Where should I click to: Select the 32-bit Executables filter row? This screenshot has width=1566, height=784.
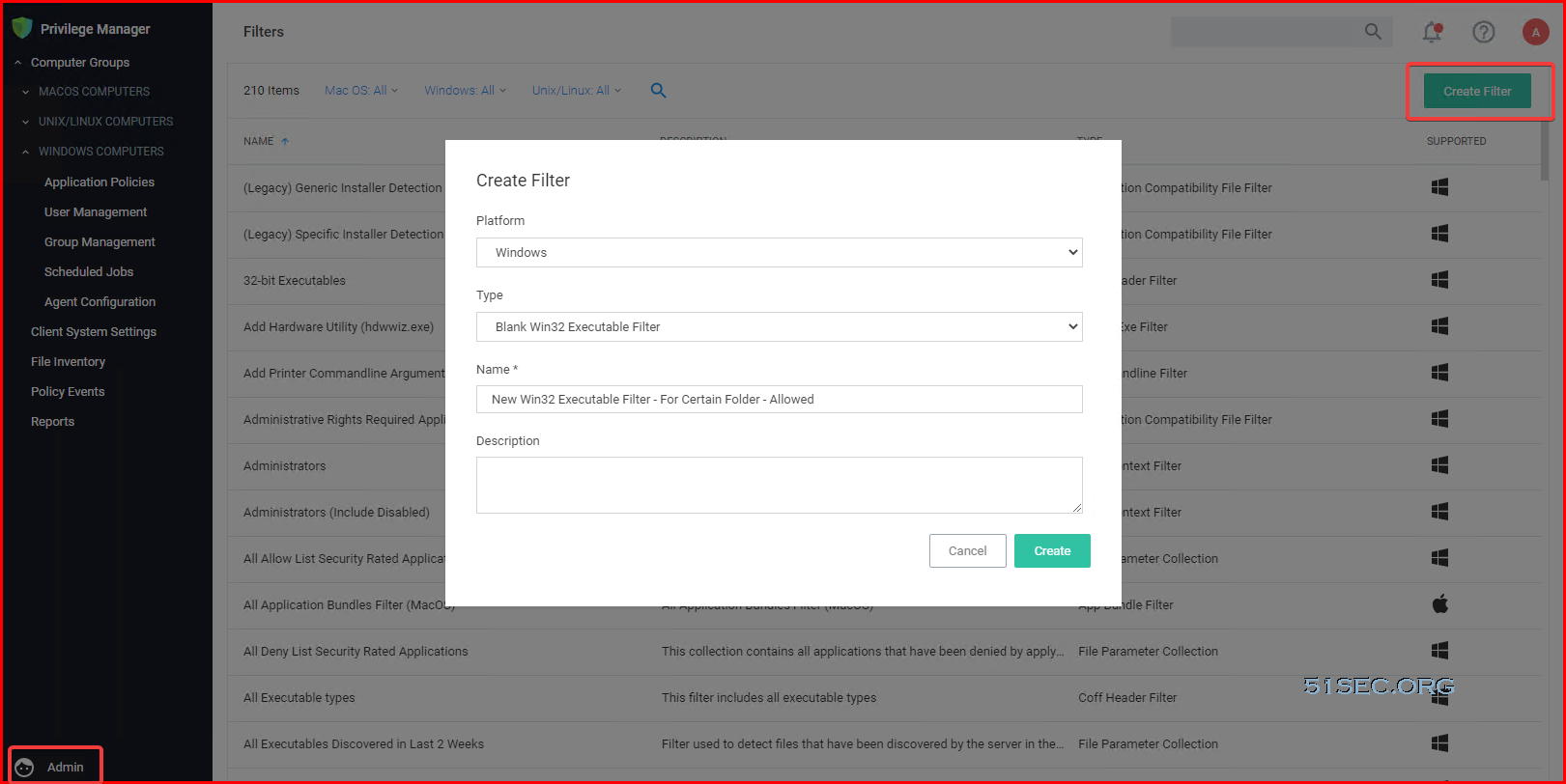294,281
